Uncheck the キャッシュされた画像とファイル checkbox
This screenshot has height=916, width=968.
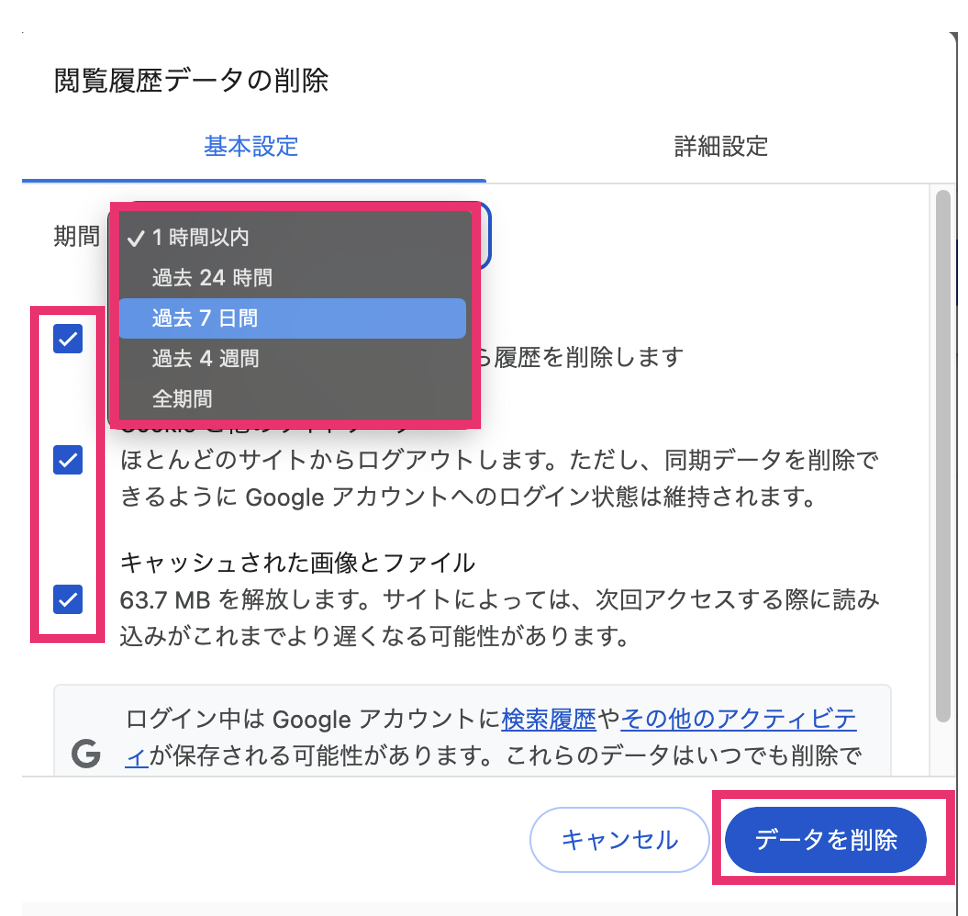(68, 599)
